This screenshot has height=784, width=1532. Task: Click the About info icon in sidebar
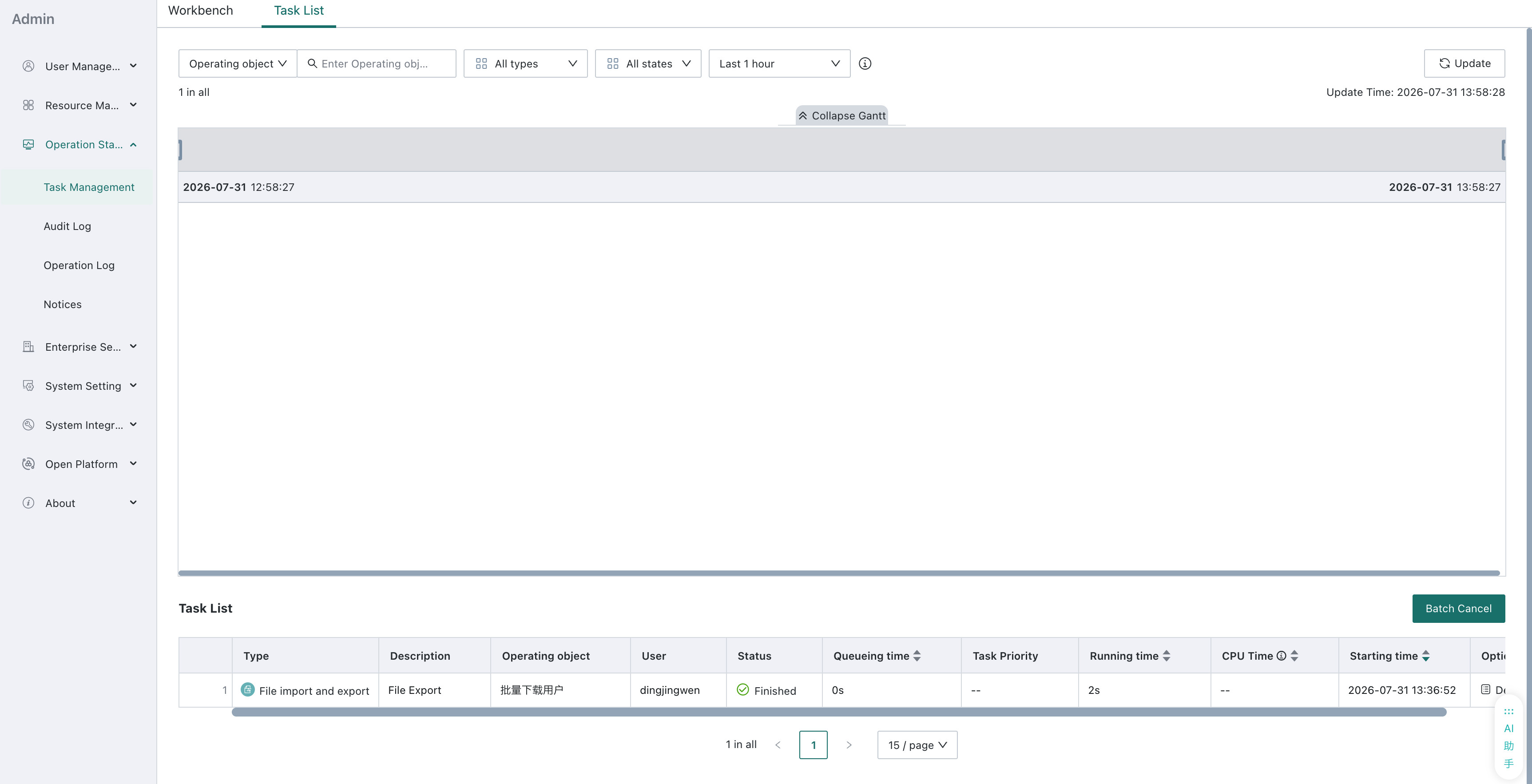point(28,503)
